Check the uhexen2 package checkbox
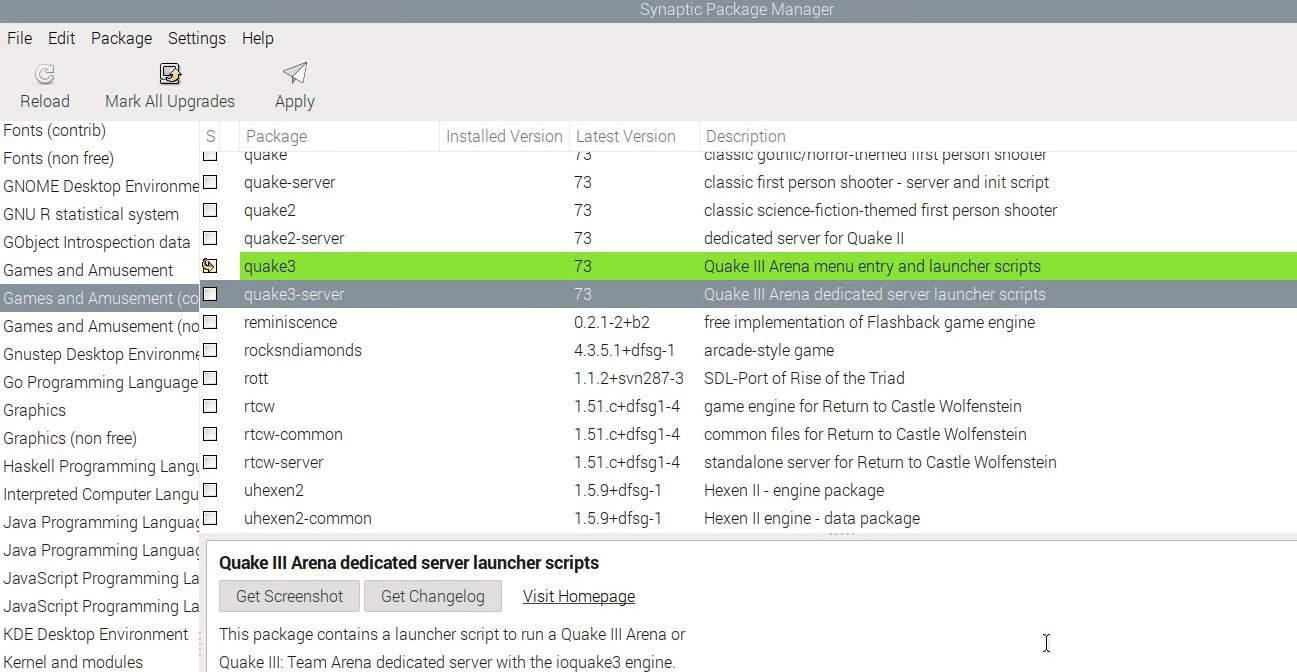Image resolution: width=1297 pixels, height=672 pixels. tap(210, 490)
